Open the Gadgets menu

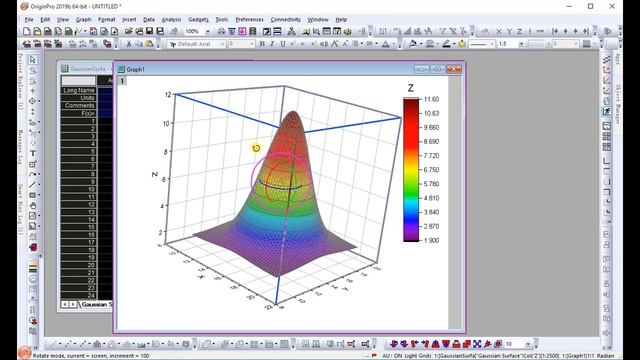point(198,19)
